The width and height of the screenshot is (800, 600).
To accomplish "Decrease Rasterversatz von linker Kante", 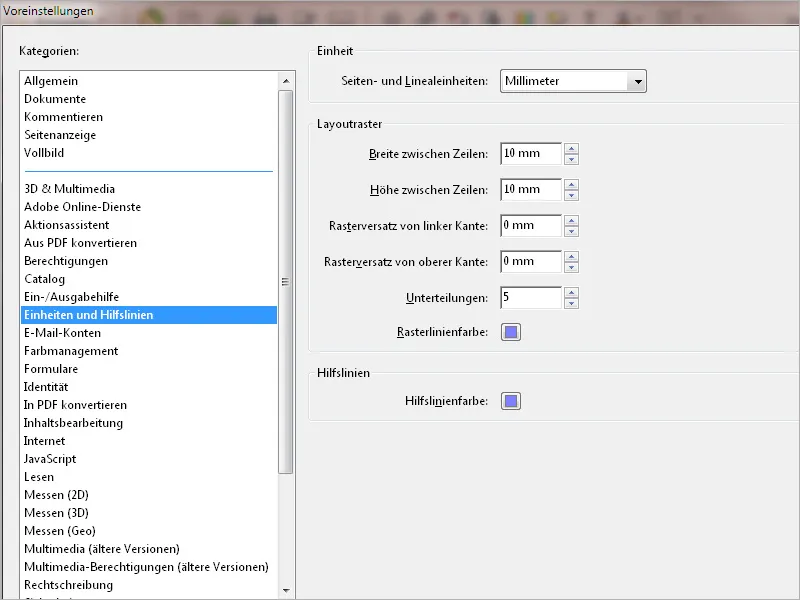I will click(x=571, y=231).
